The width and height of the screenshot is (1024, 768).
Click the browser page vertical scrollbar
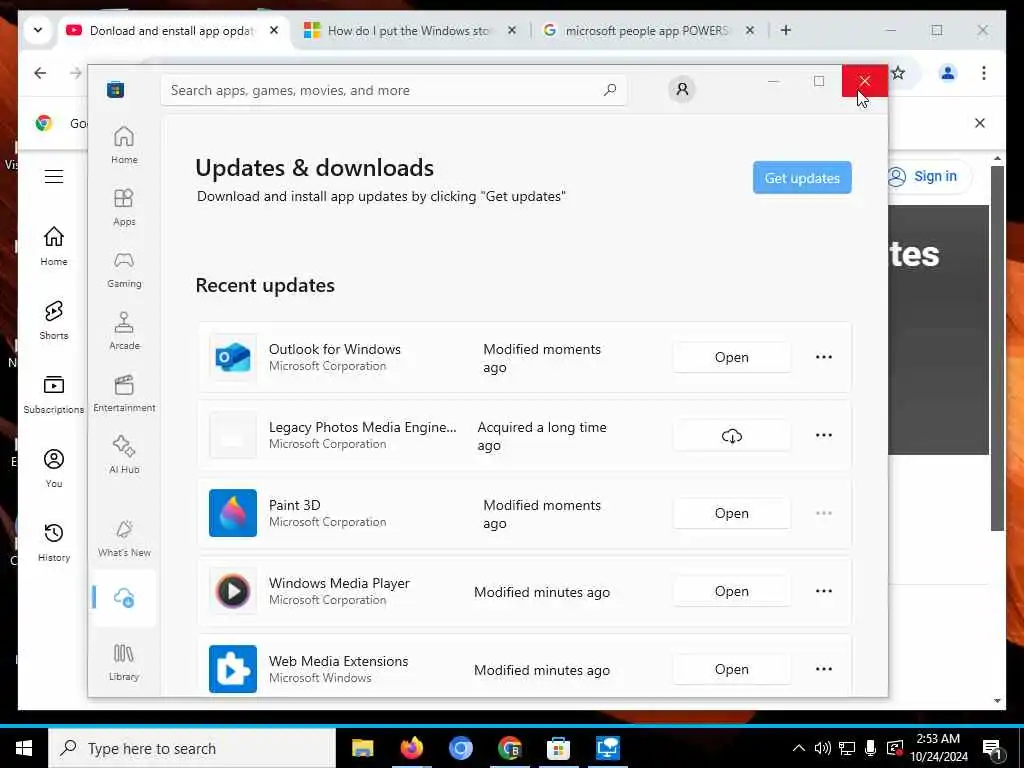[997, 348]
